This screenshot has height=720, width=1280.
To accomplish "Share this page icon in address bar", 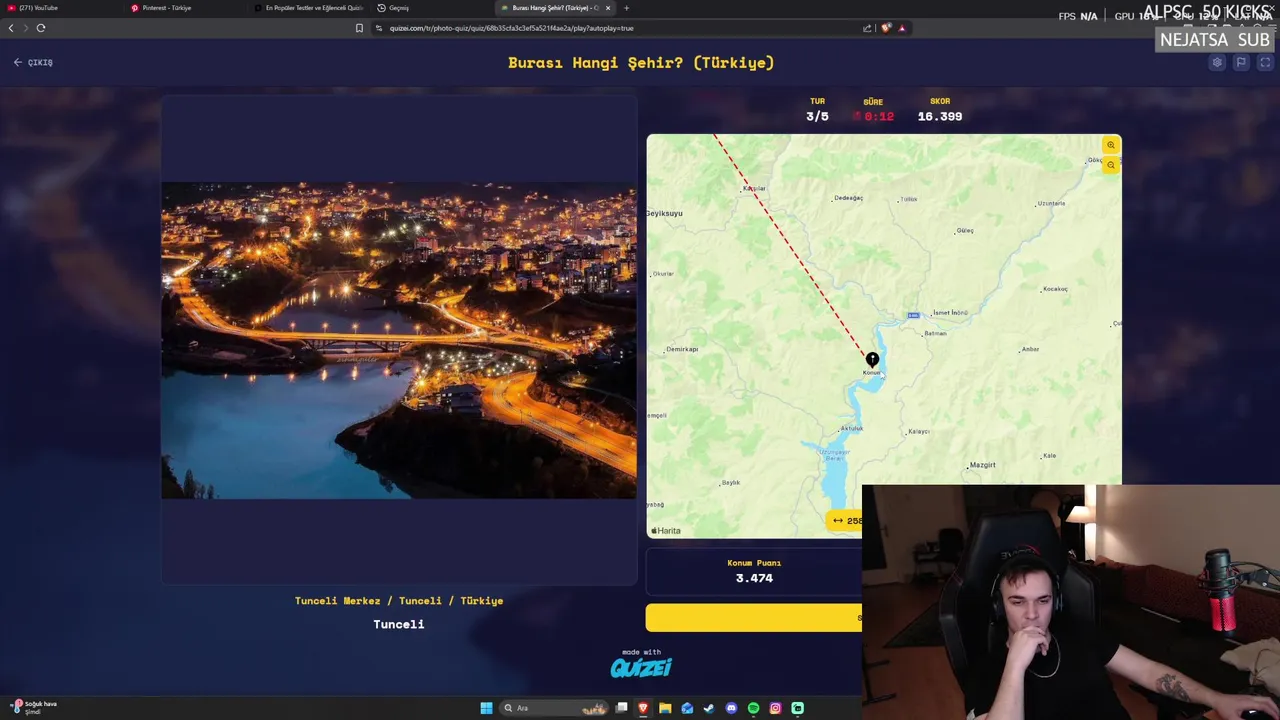I will tap(867, 28).
